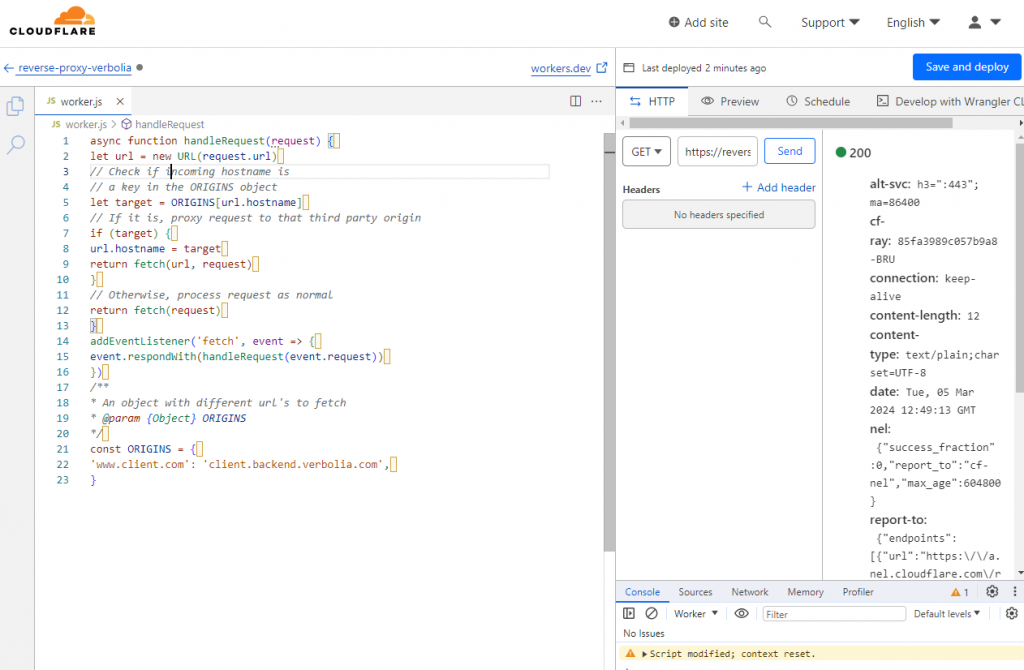This screenshot has height=670, width=1024.
Task: Open the GET method dropdown
Action: tap(647, 152)
